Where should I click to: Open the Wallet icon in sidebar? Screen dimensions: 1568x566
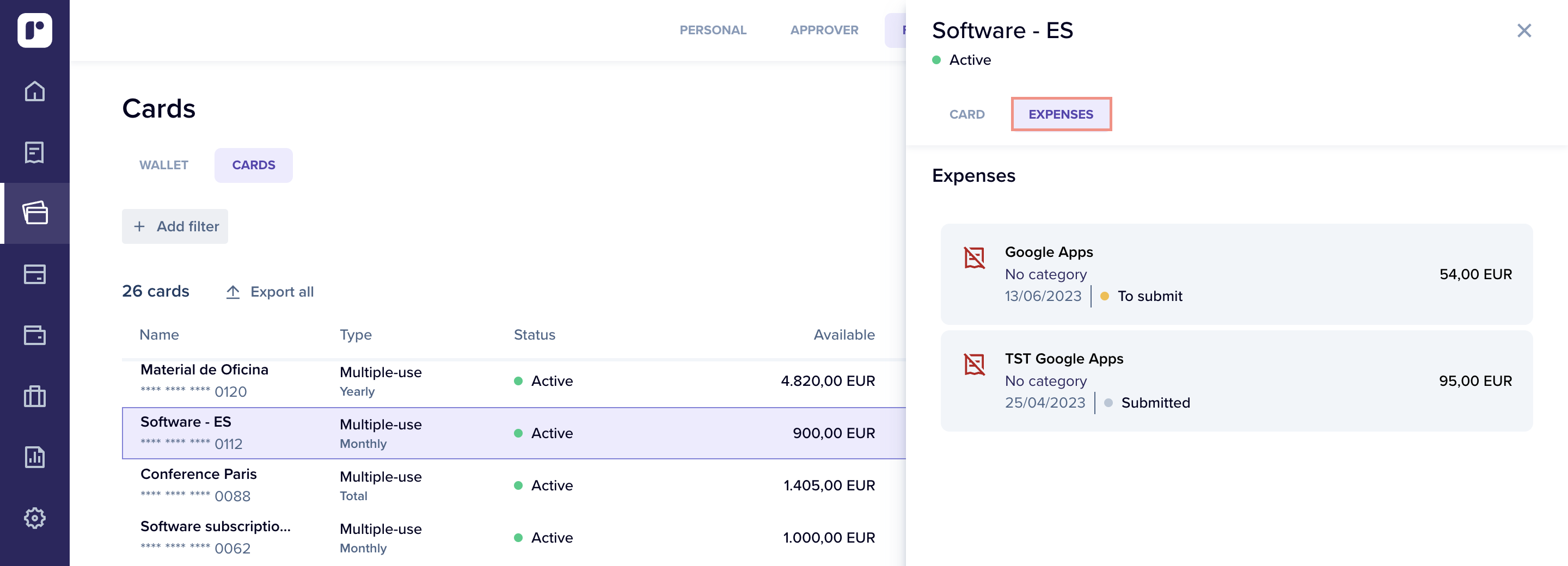click(x=35, y=335)
